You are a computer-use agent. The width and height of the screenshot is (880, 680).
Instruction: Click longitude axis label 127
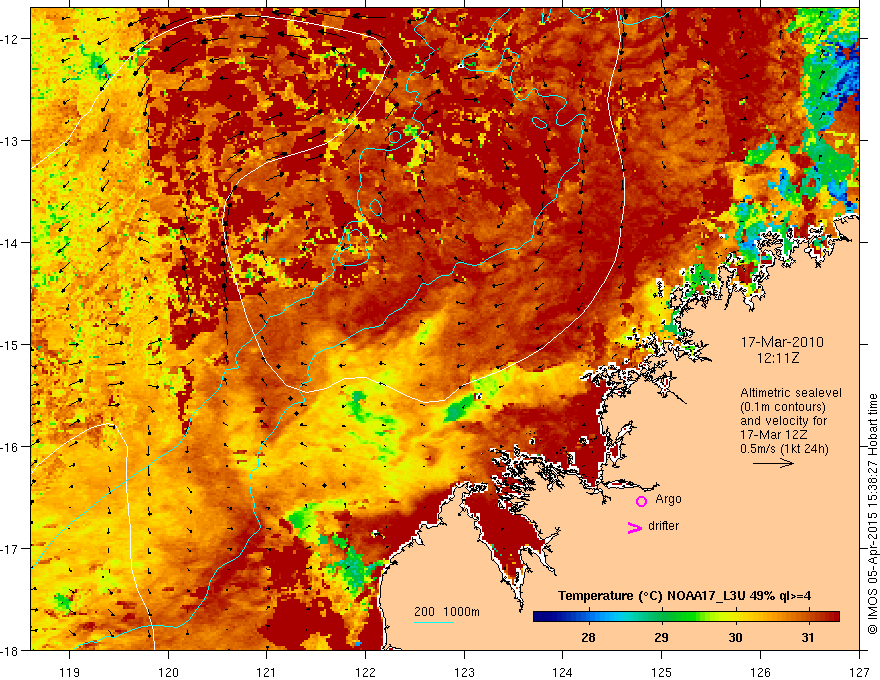[859, 672]
